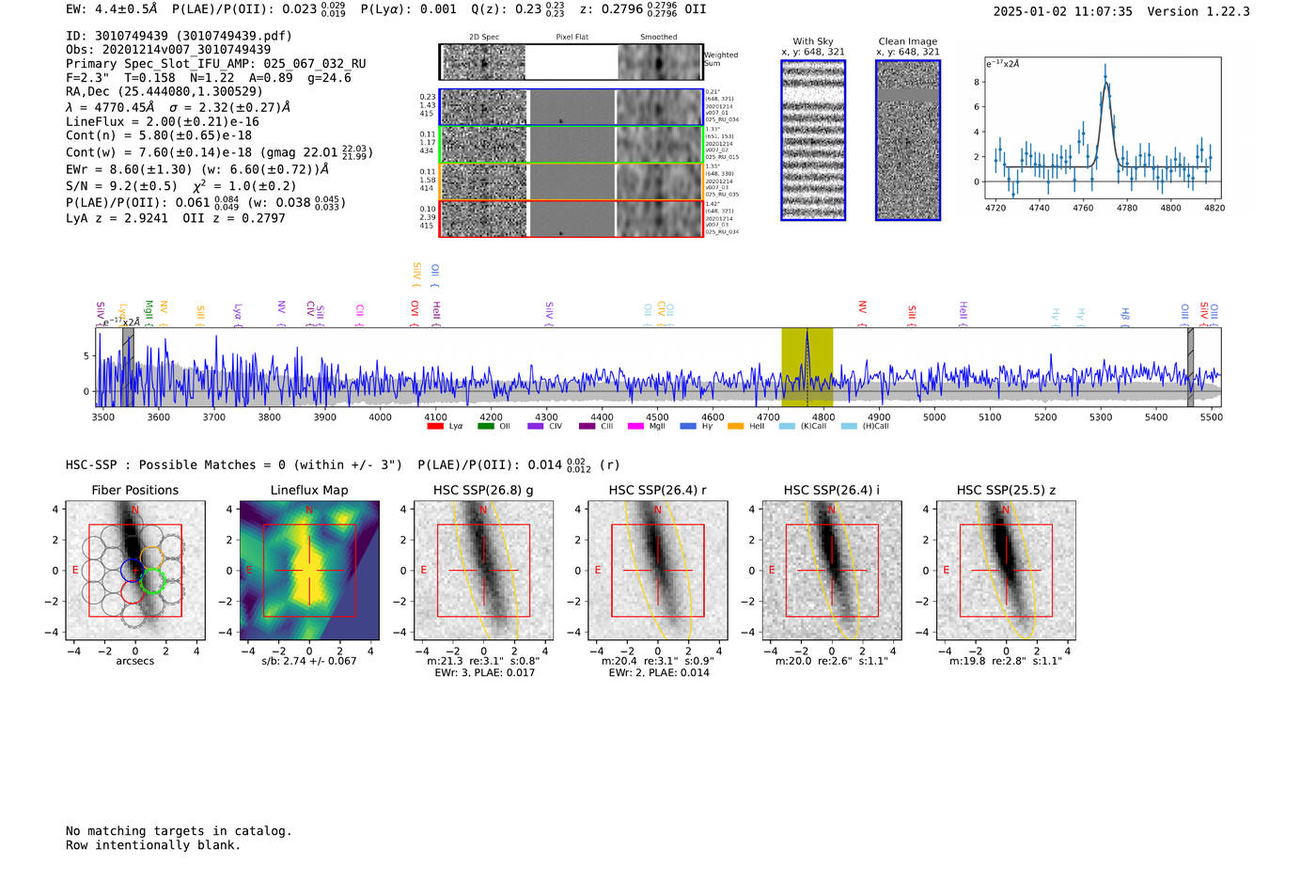
Task: Click the ID 3010749439 text line
Action: point(179,36)
